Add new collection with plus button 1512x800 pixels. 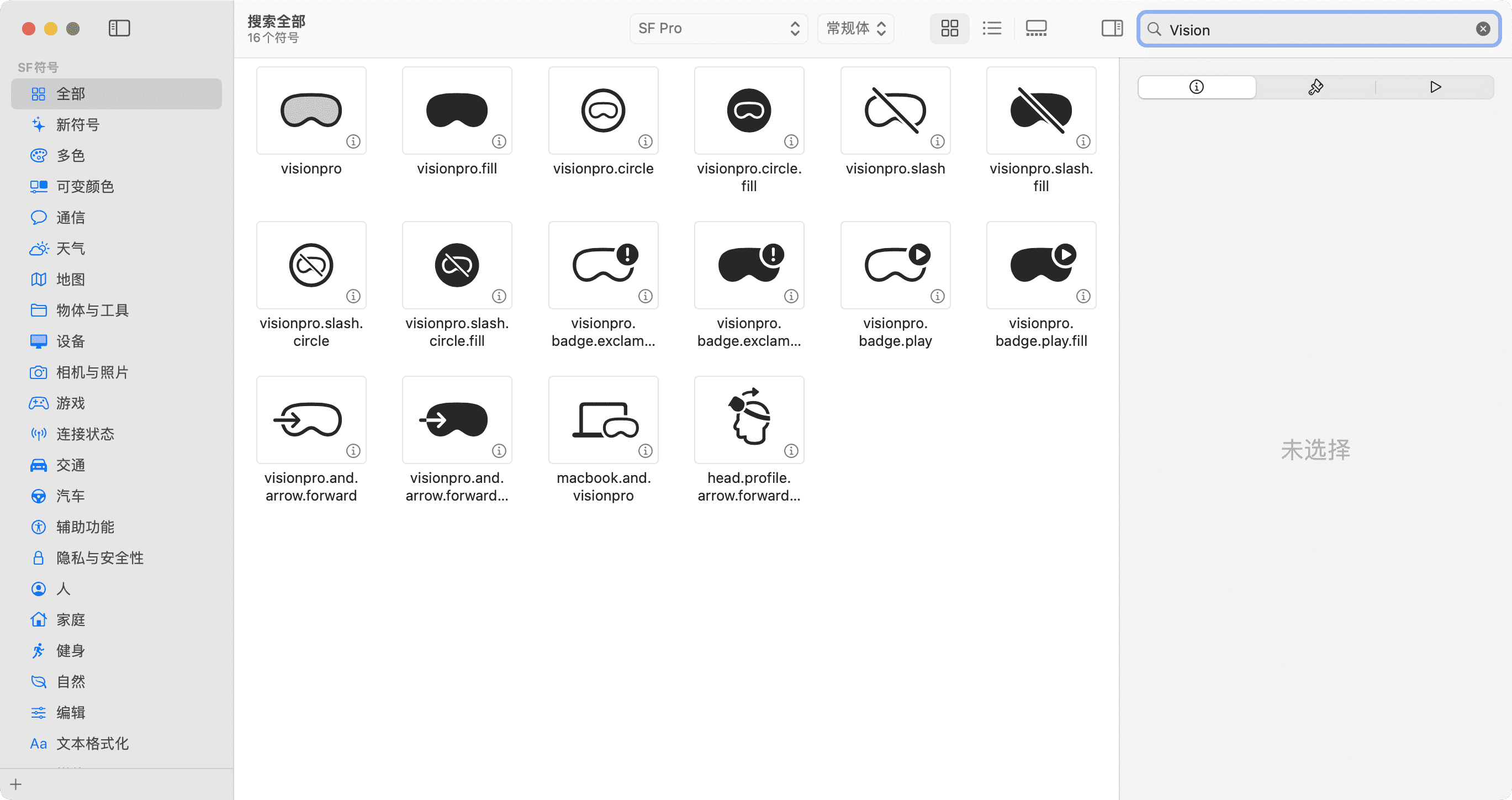(16, 784)
